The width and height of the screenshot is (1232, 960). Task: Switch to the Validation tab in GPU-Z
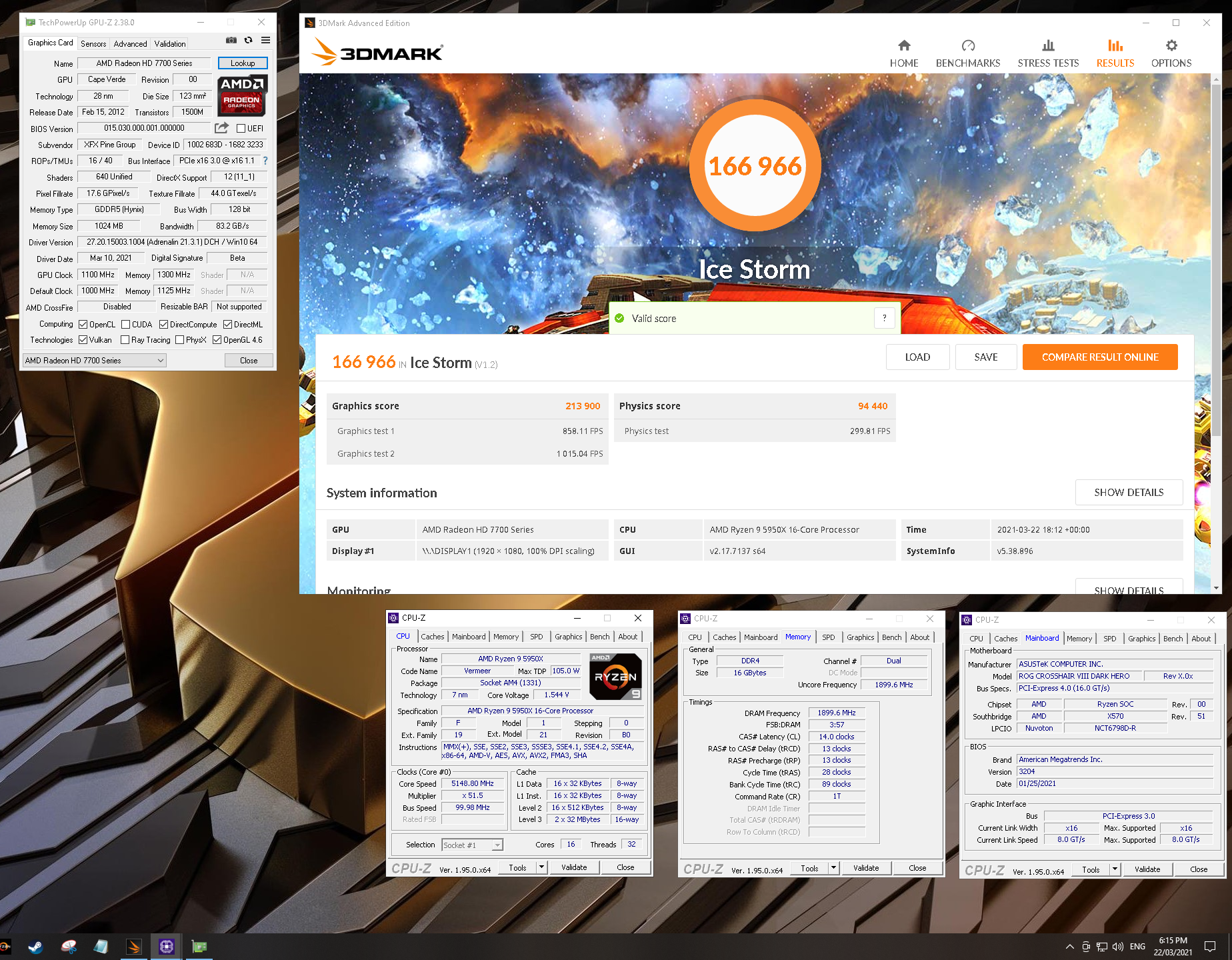[170, 43]
